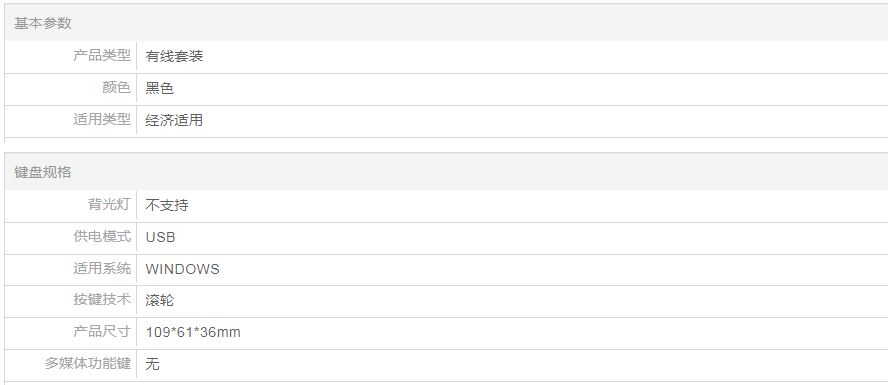Click the 滚轮 value text
Image resolution: width=891 pixels, height=385 pixels.
(160, 300)
